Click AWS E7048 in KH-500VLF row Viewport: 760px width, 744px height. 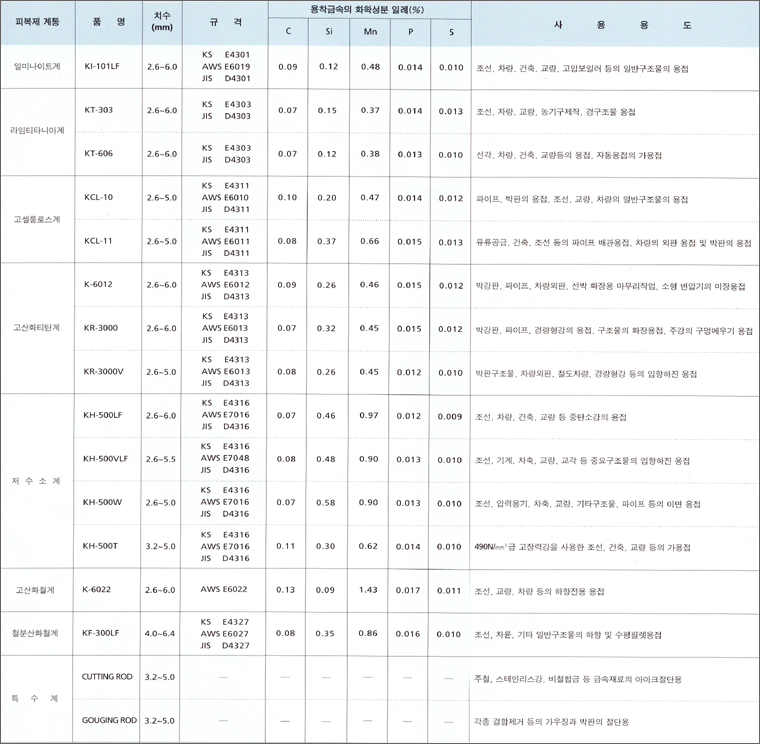tap(225, 458)
